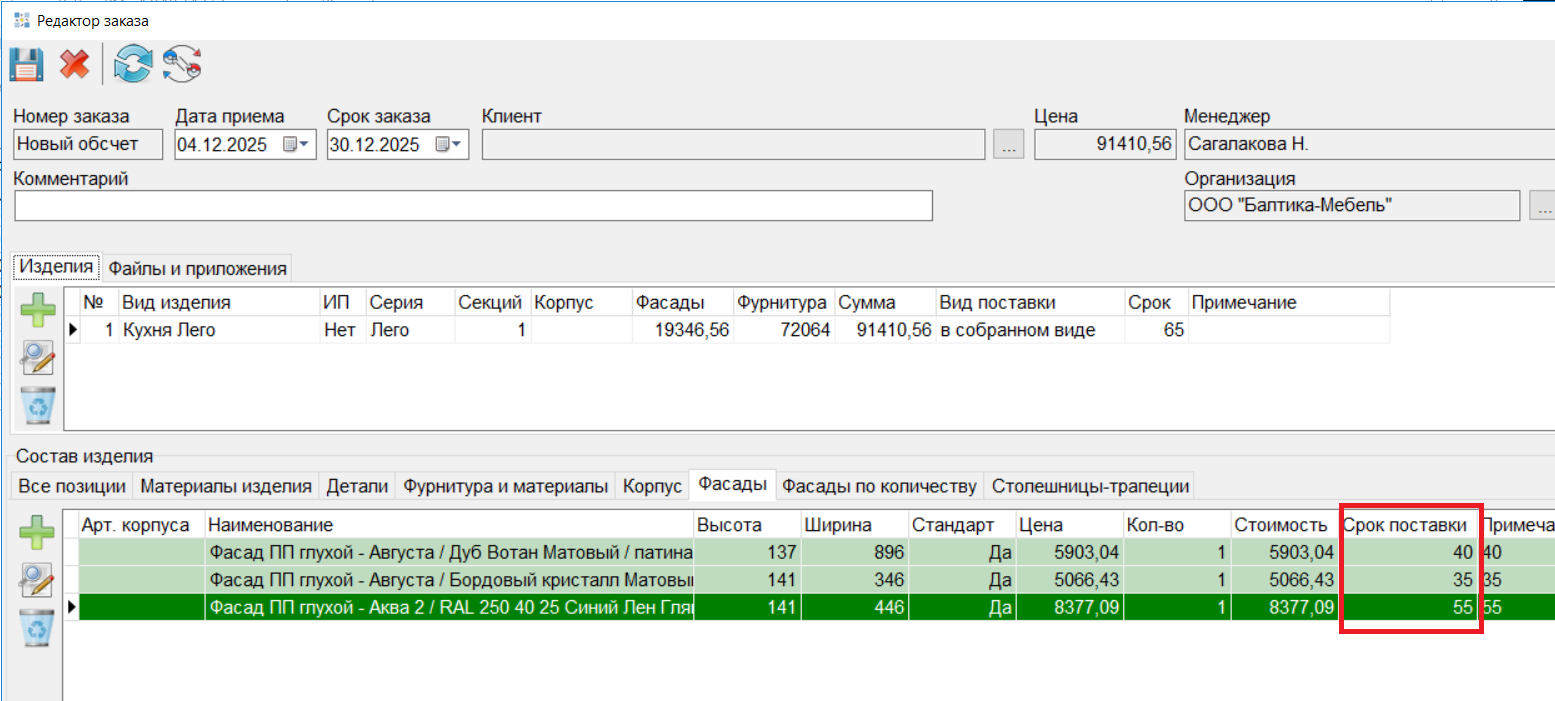Delete product using upper recycle bin icon
Image resolution: width=1555 pixels, height=701 pixels.
[39, 405]
